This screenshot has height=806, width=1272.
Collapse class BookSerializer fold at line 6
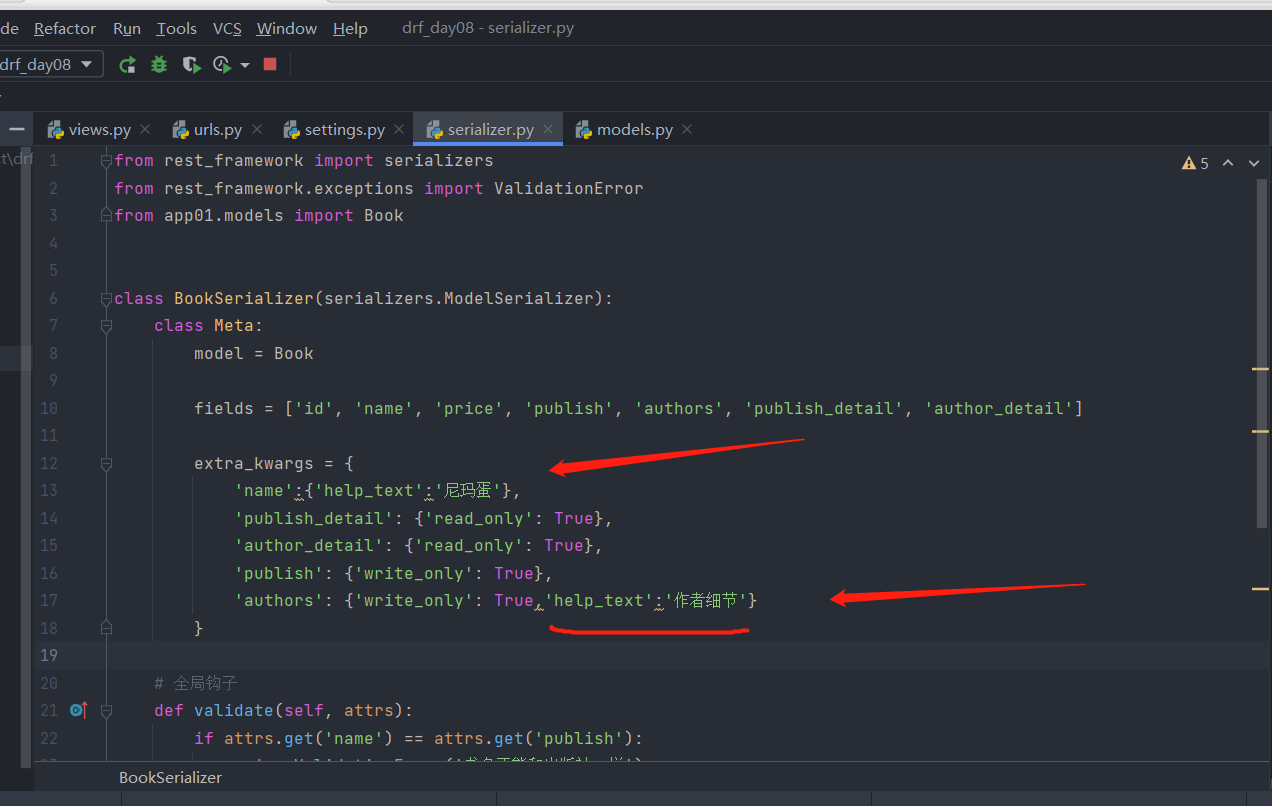click(106, 298)
